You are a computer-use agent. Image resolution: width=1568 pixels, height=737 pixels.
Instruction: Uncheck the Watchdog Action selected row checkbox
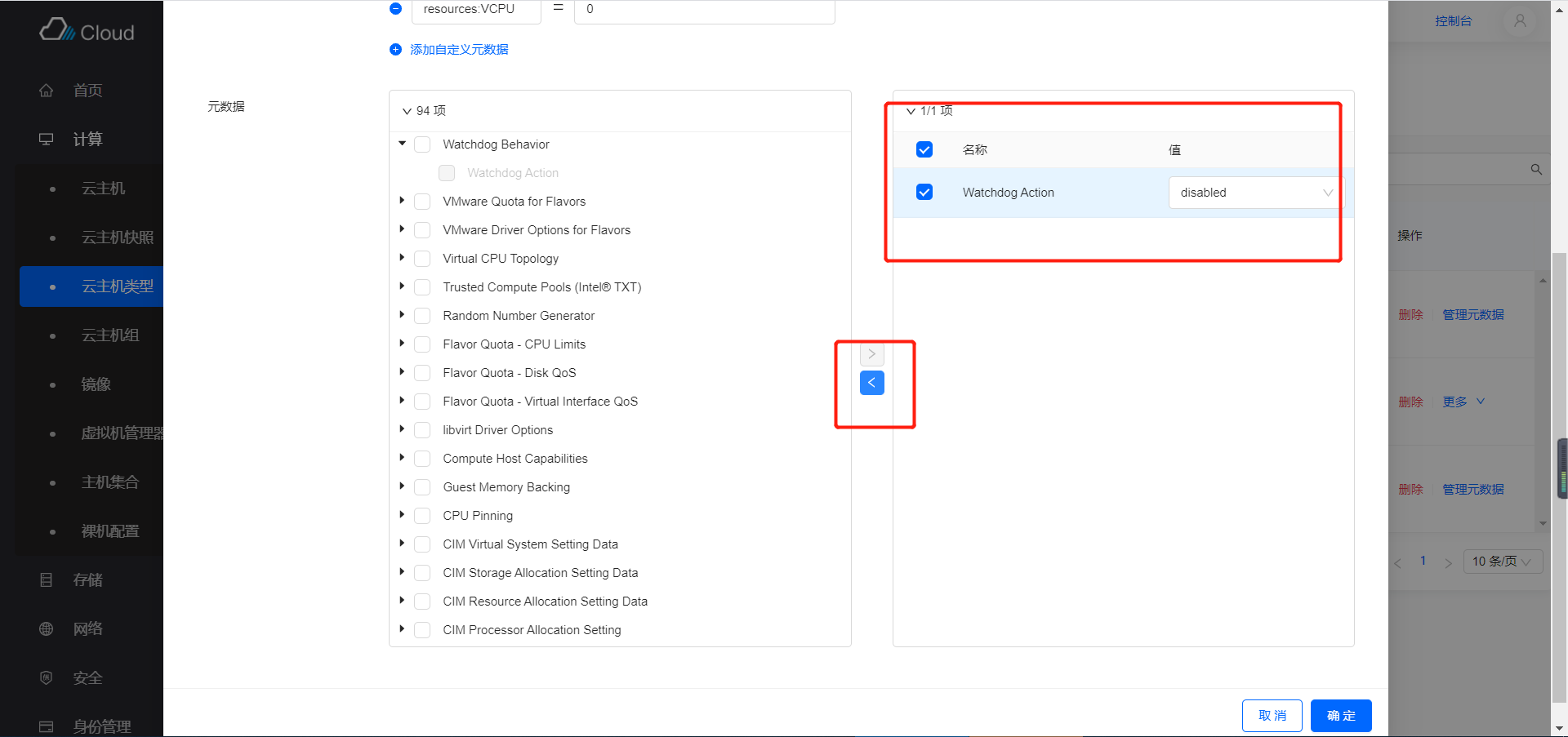tap(924, 193)
